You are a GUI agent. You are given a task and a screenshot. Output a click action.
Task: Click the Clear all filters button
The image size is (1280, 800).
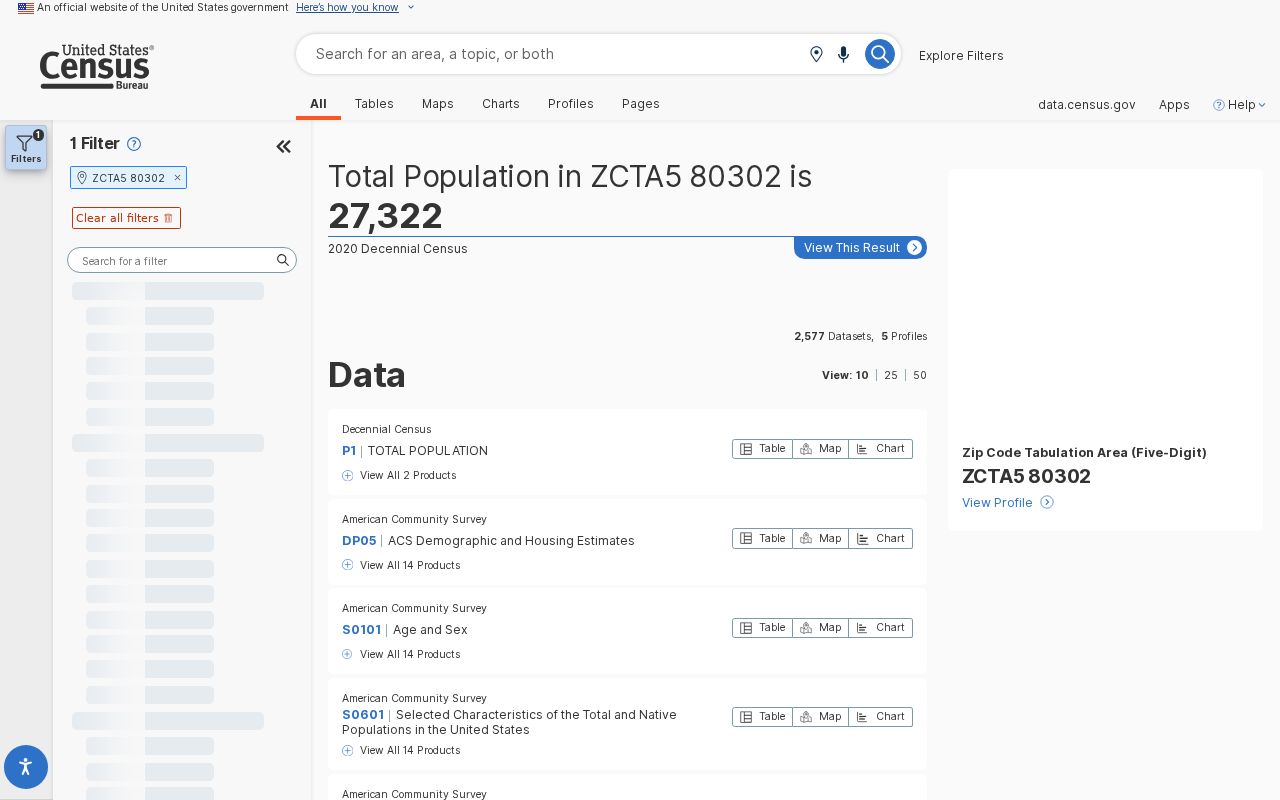(126, 218)
